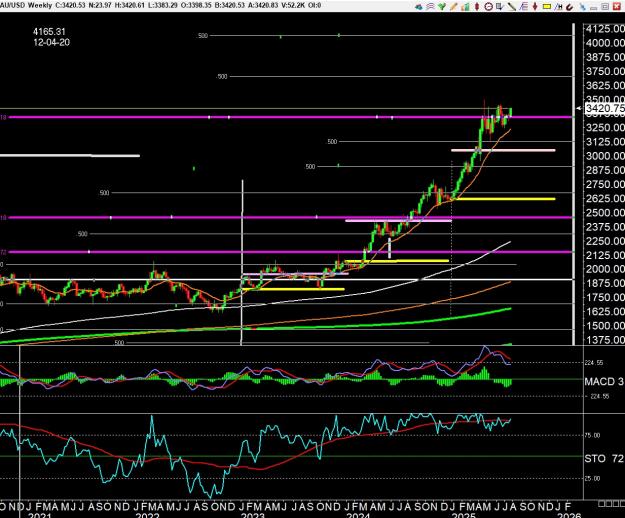
Task: Click the 4165.31 cursor price readout
Action: click(49, 31)
